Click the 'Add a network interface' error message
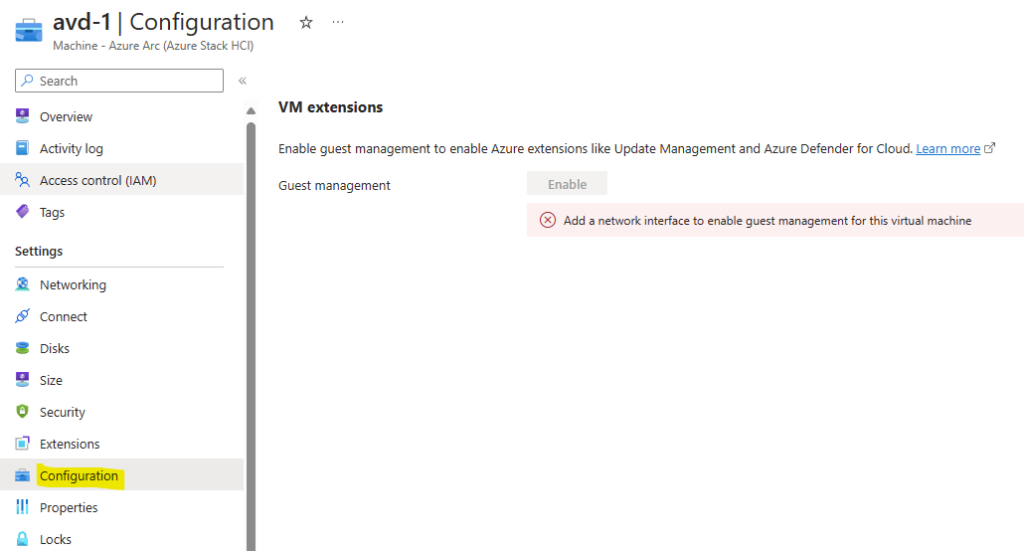Viewport: 1024px width, 551px height. coord(767,221)
